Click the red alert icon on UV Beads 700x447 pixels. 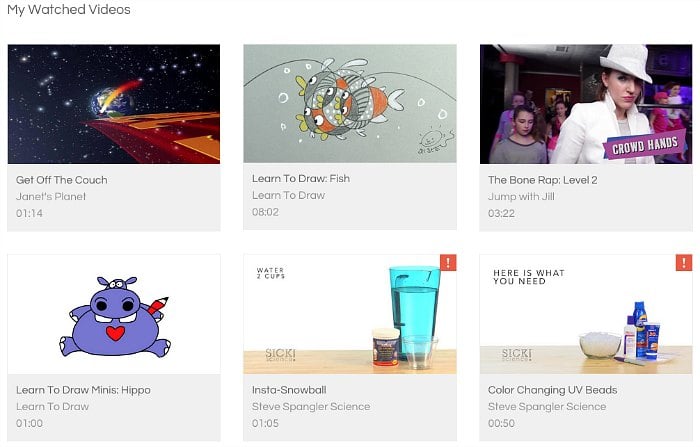684,263
